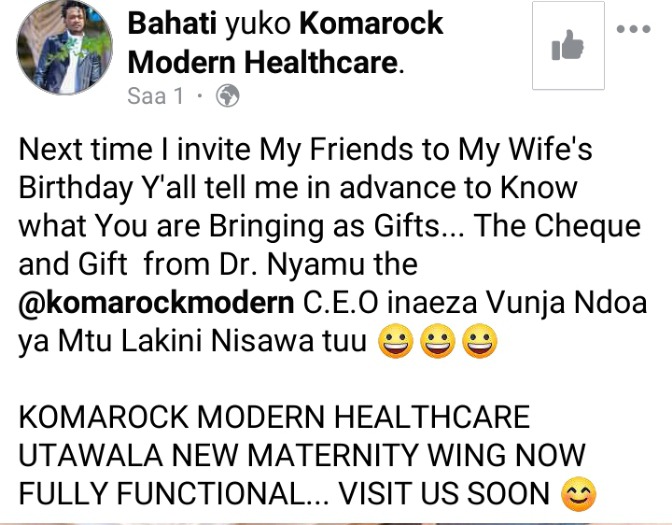Viewport: 672px width, 525px height.
Task: Click 'KOMAROCK MODERN HEALTHCARE' capitalized heading line
Action: click(x=274, y=417)
